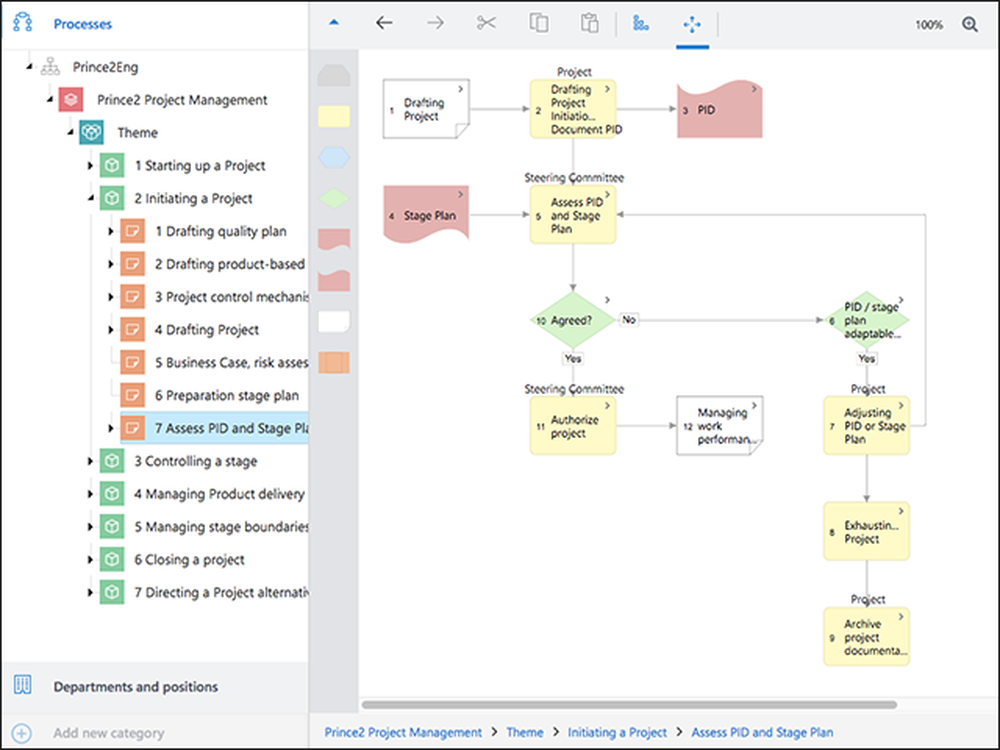The image size is (1000, 750).
Task: Click Add new category
Action: (108, 733)
